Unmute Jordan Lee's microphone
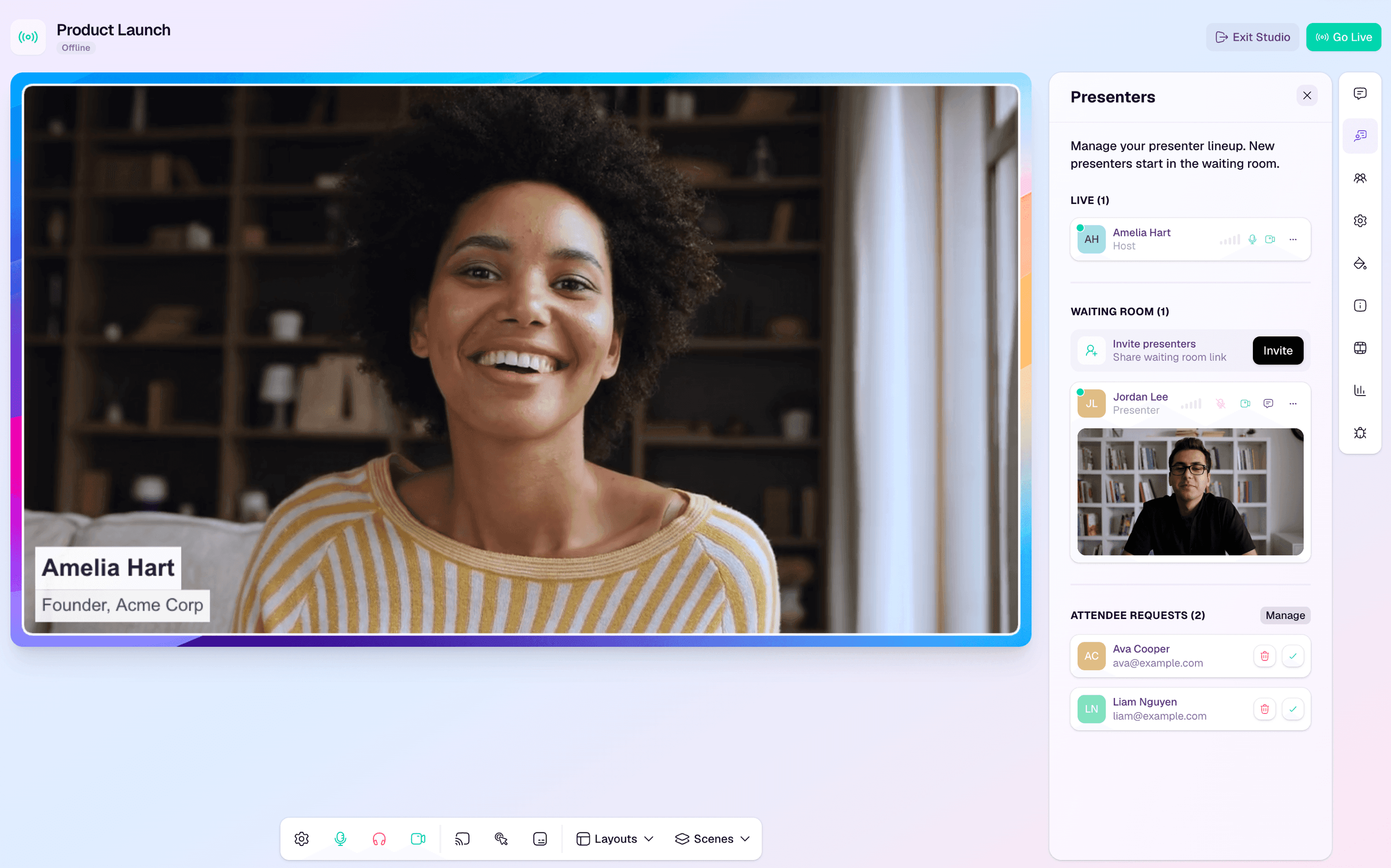1391x868 pixels. pyautogui.click(x=1220, y=403)
